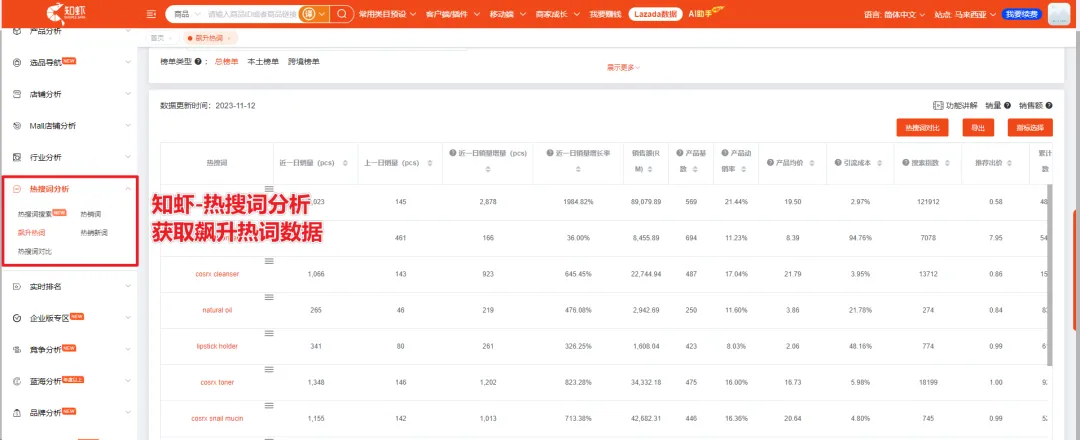Click the help icon beside 销量
The image size is (1080, 440).
coord(1007,106)
